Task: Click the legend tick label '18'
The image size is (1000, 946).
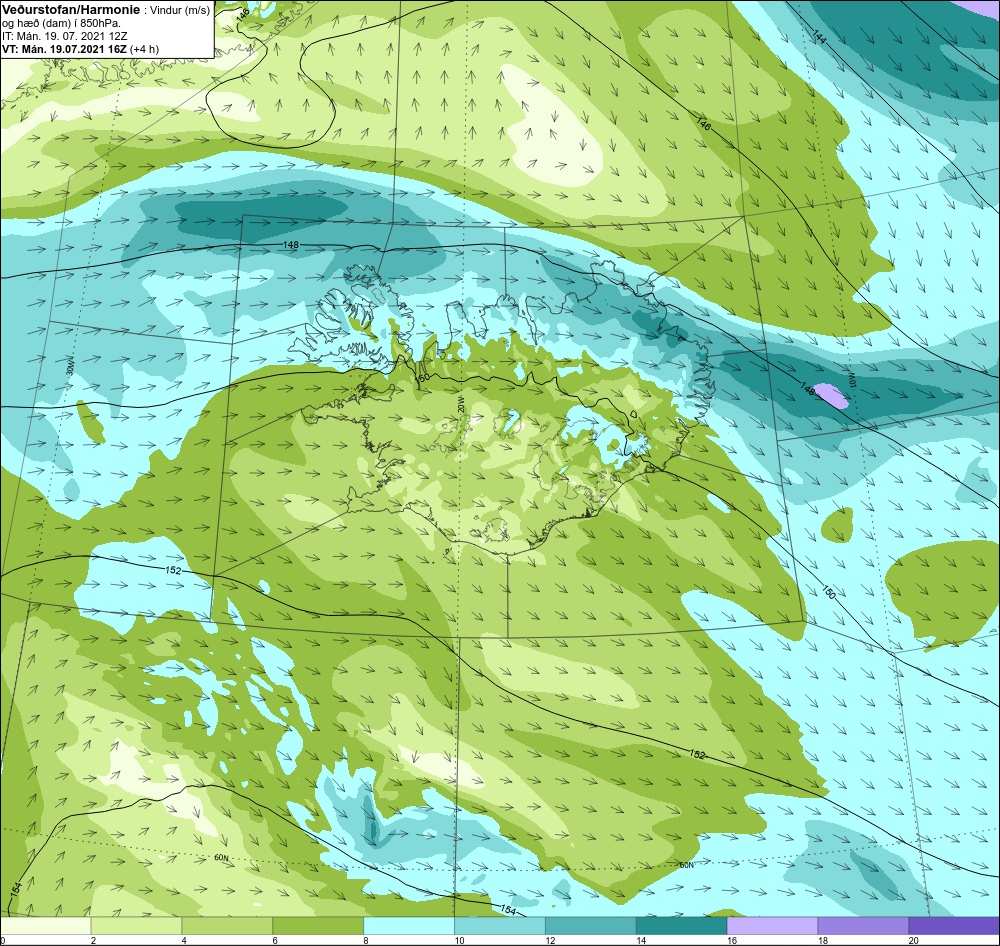Action: tap(822, 940)
